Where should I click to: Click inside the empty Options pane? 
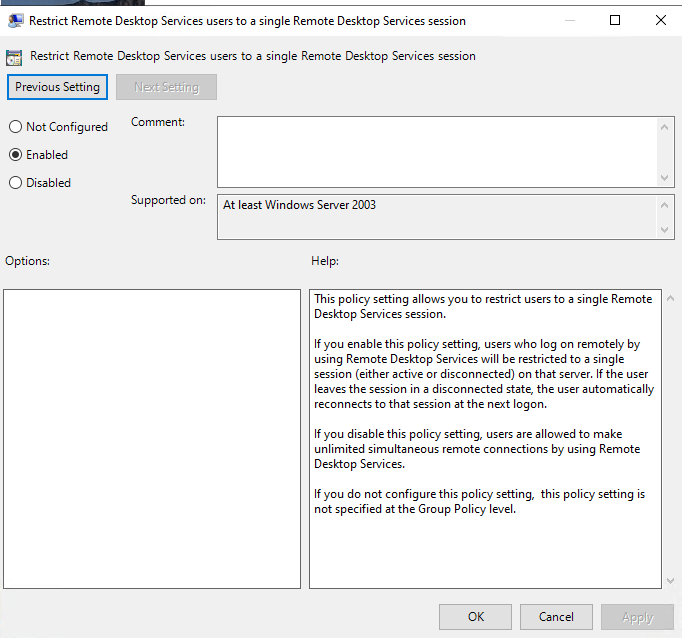152,438
